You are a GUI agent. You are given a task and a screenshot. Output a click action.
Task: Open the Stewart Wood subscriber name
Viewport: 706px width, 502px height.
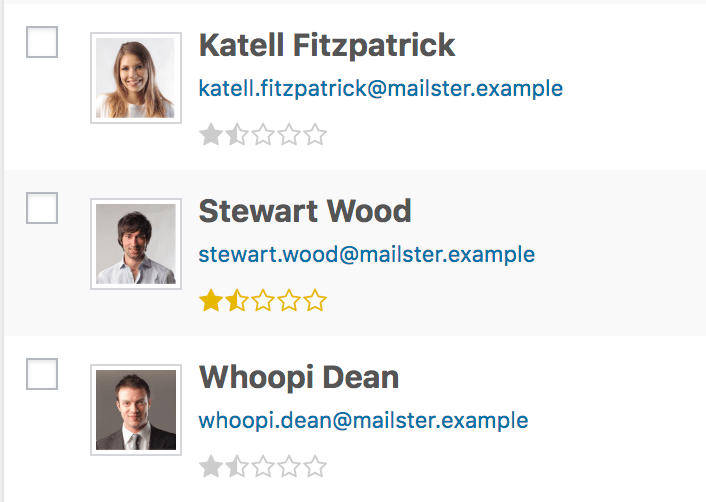tap(305, 211)
